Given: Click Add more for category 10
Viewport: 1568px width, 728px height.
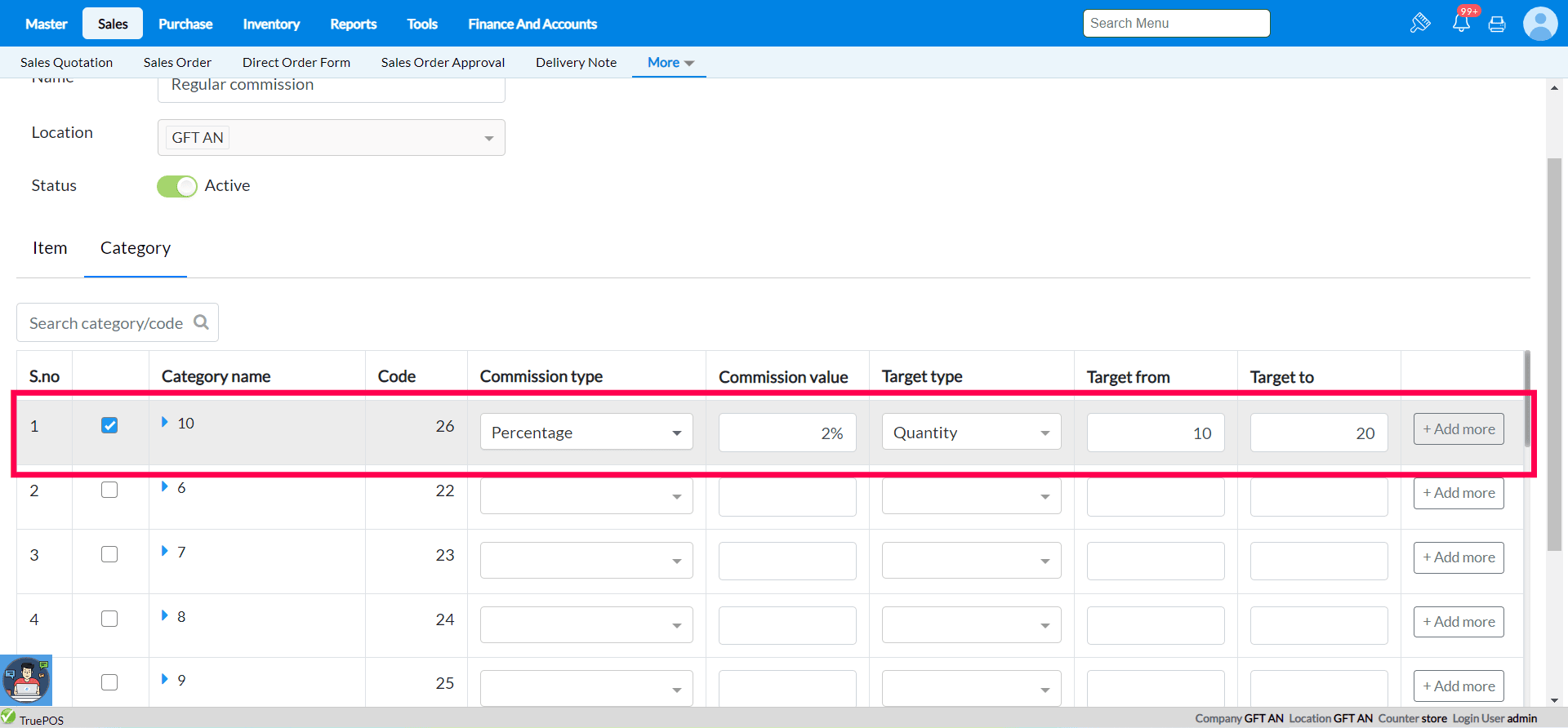Looking at the screenshot, I should tap(1459, 428).
